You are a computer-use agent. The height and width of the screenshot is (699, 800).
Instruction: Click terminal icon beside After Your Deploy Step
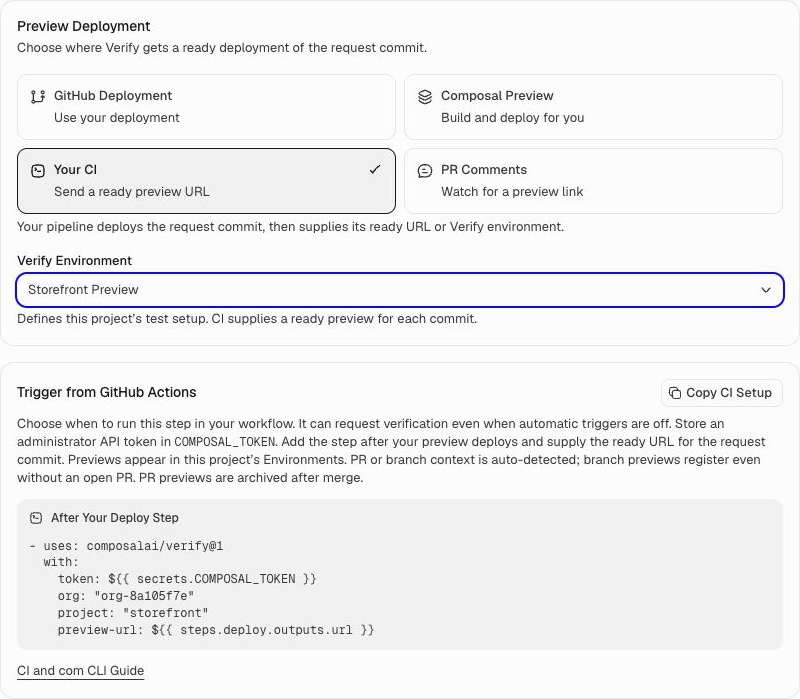click(36, 518)
